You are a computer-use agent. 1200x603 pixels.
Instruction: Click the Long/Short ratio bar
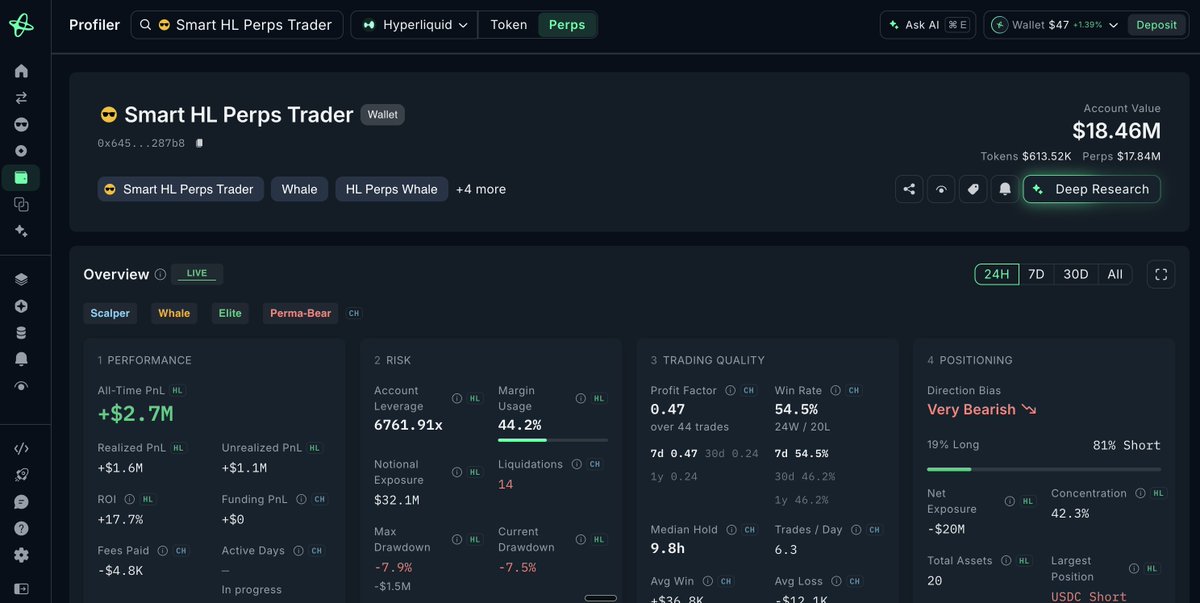pyautogui.click(x=1044, y=469)
